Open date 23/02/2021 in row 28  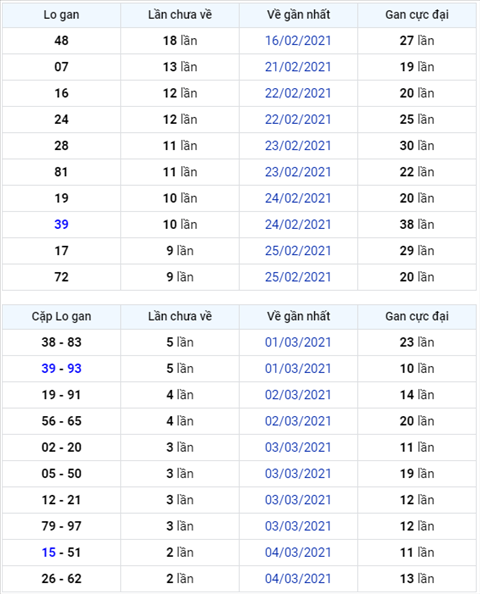pos(298,146)
